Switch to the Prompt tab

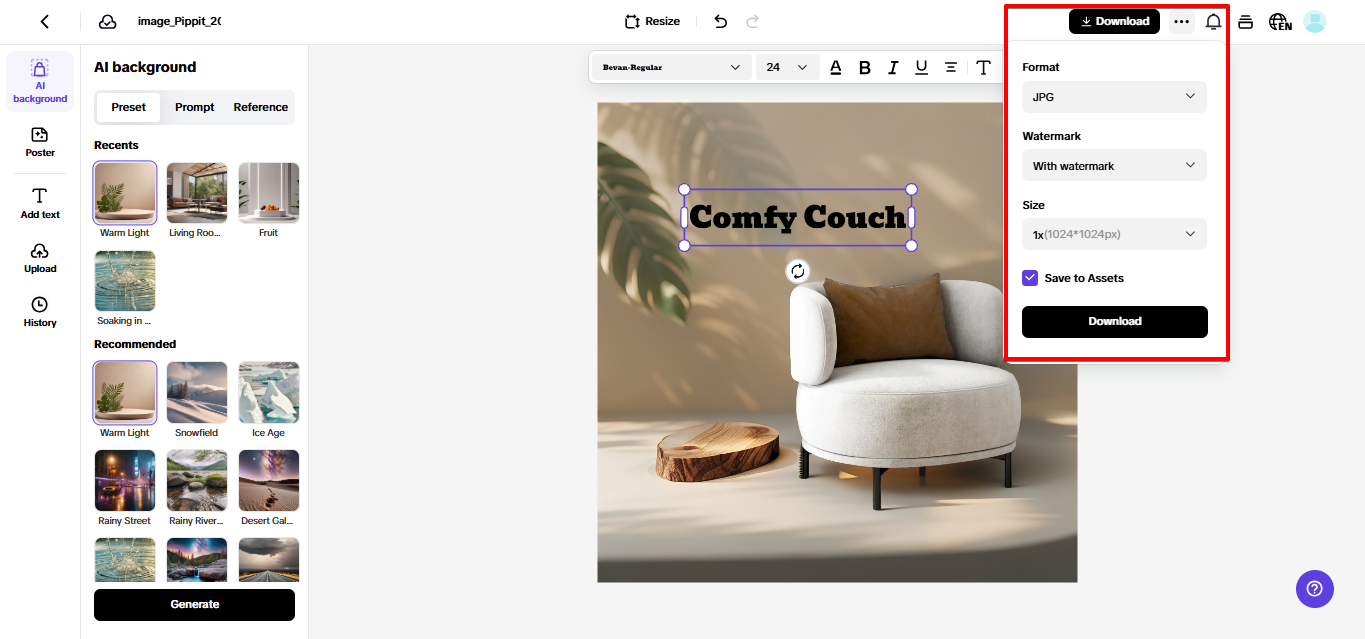pyautogui.click(x=195, y=107)
